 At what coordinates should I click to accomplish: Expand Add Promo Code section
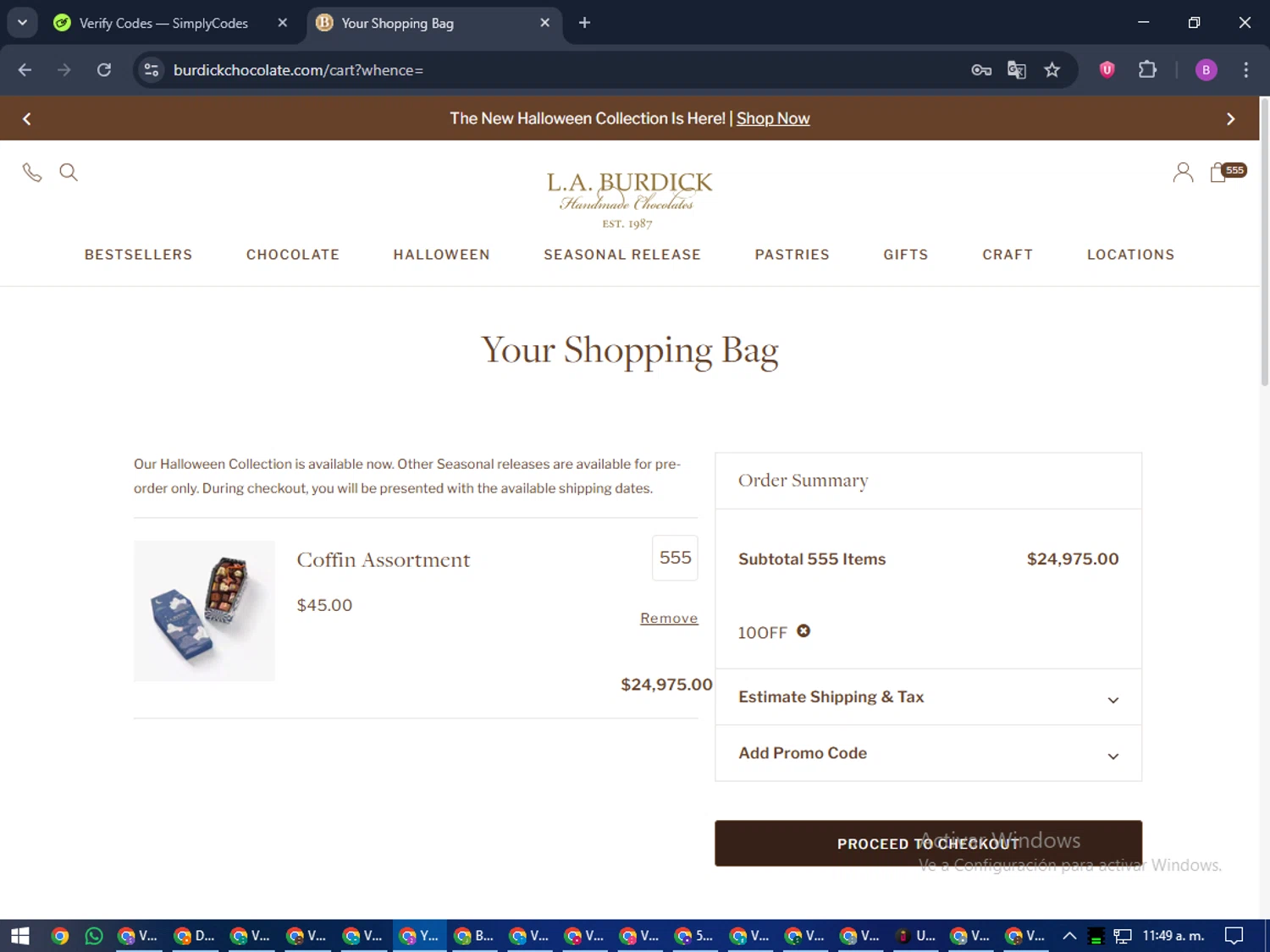point(928,753)
